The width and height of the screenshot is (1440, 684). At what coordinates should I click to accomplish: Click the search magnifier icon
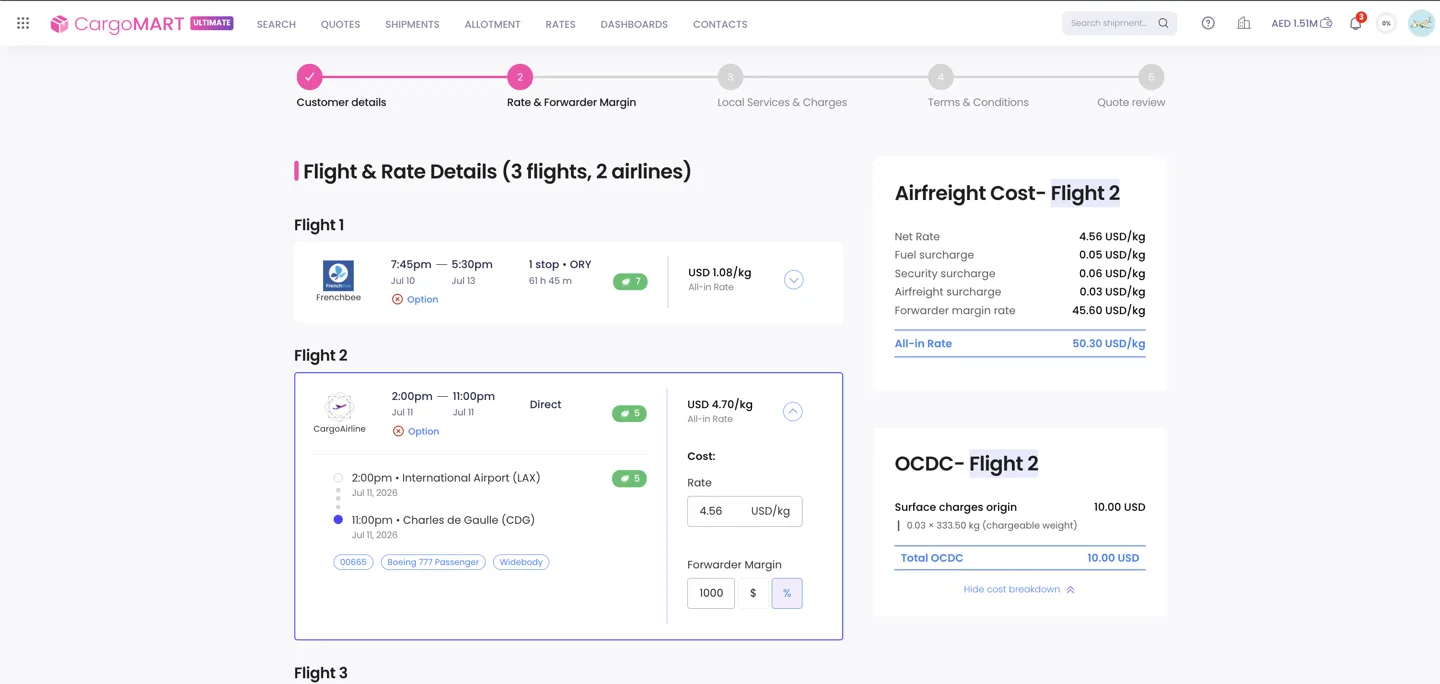(1163, 23)
